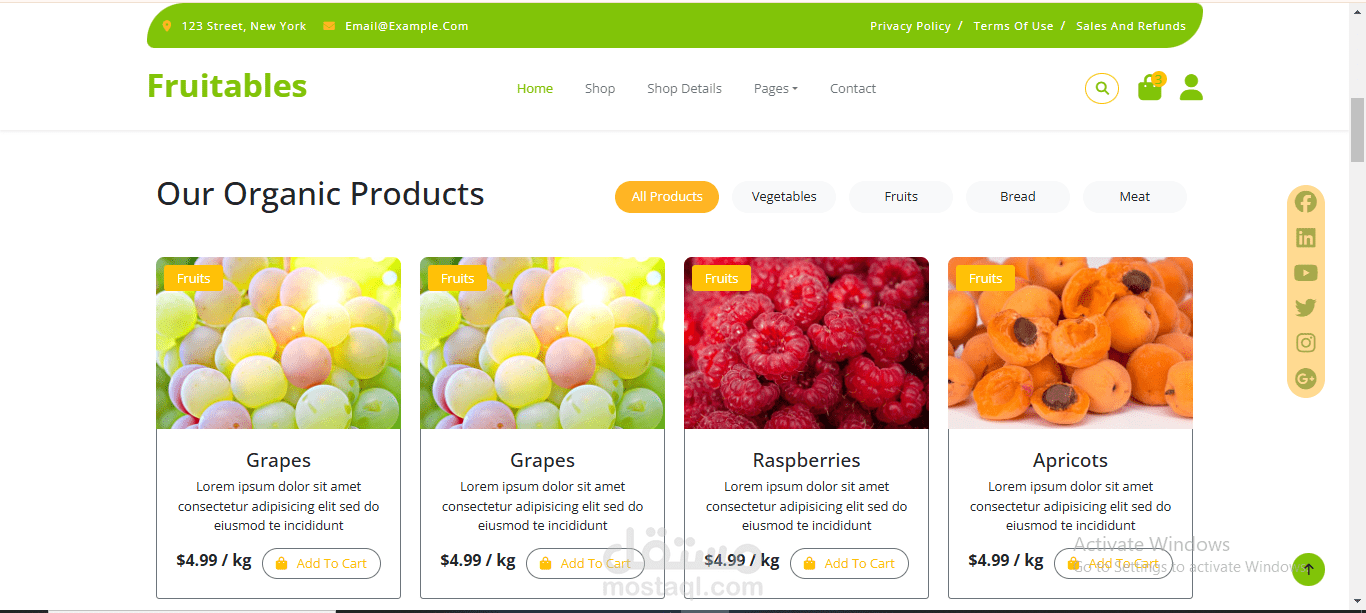
Task: Open the search icon in header
Action: pos(1102,88)
